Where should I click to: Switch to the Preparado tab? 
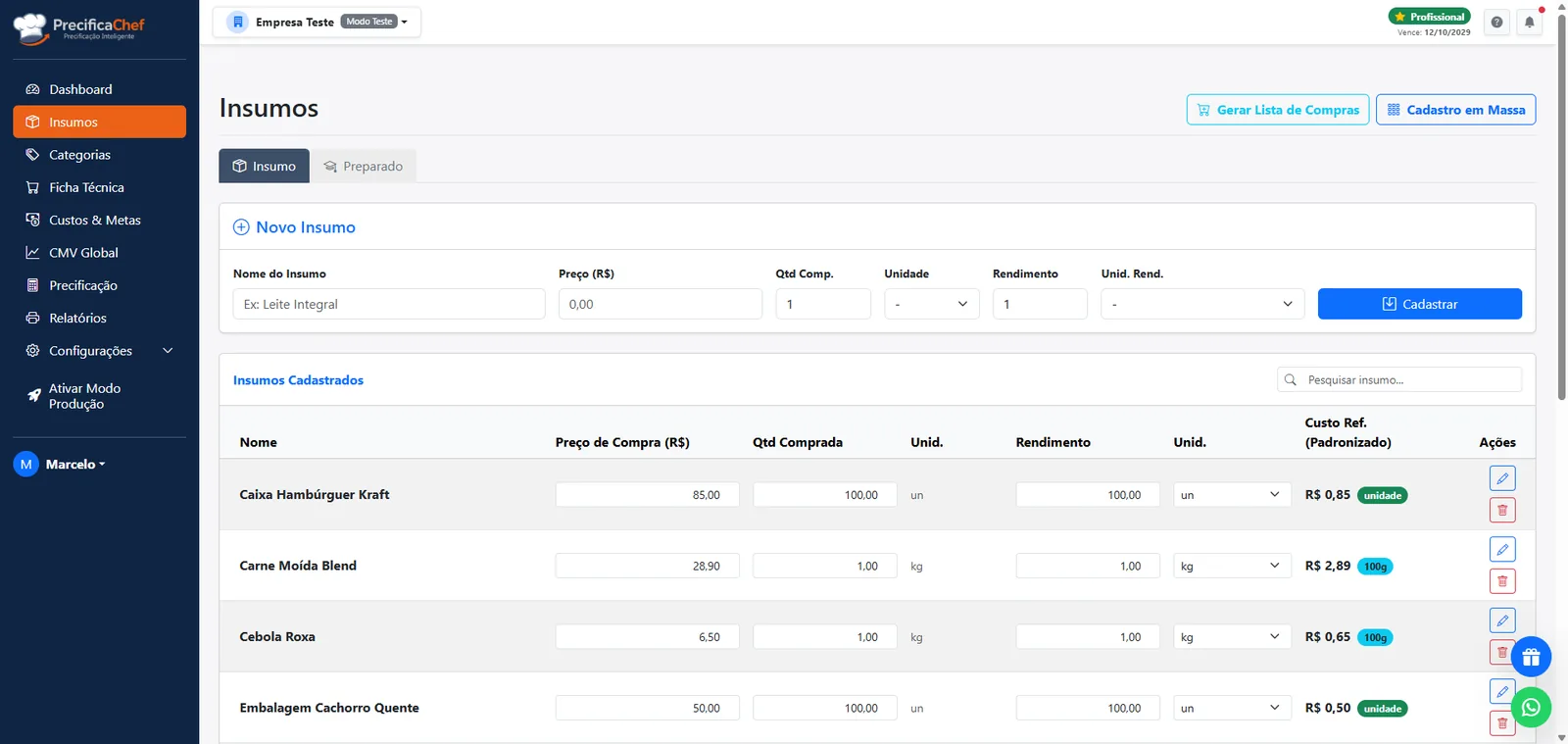pos(364,166)
